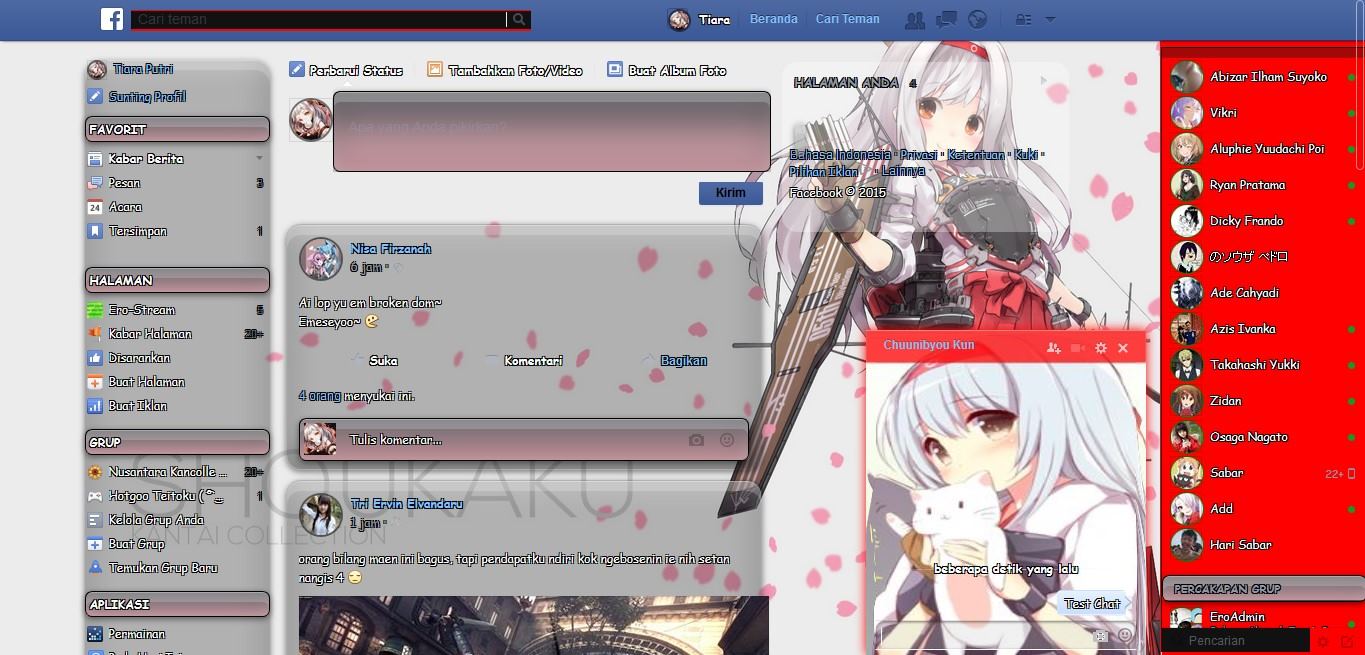1365x655 pixels.
Task: Select Perbarui Status tab
Action: click(346, 70)
